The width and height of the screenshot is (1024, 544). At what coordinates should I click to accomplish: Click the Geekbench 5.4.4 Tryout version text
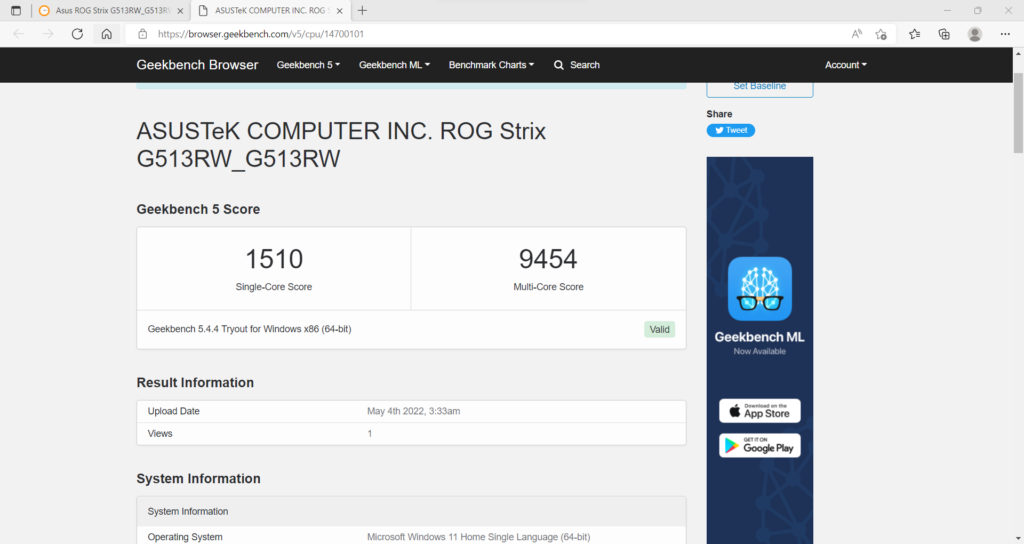tap(249, 329)
